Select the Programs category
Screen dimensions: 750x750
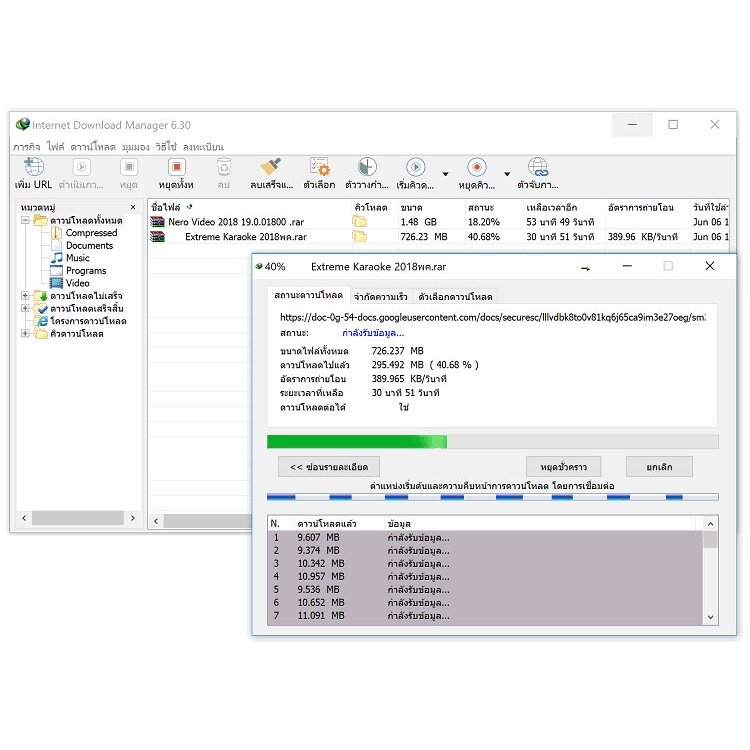[x=86, y=271]
